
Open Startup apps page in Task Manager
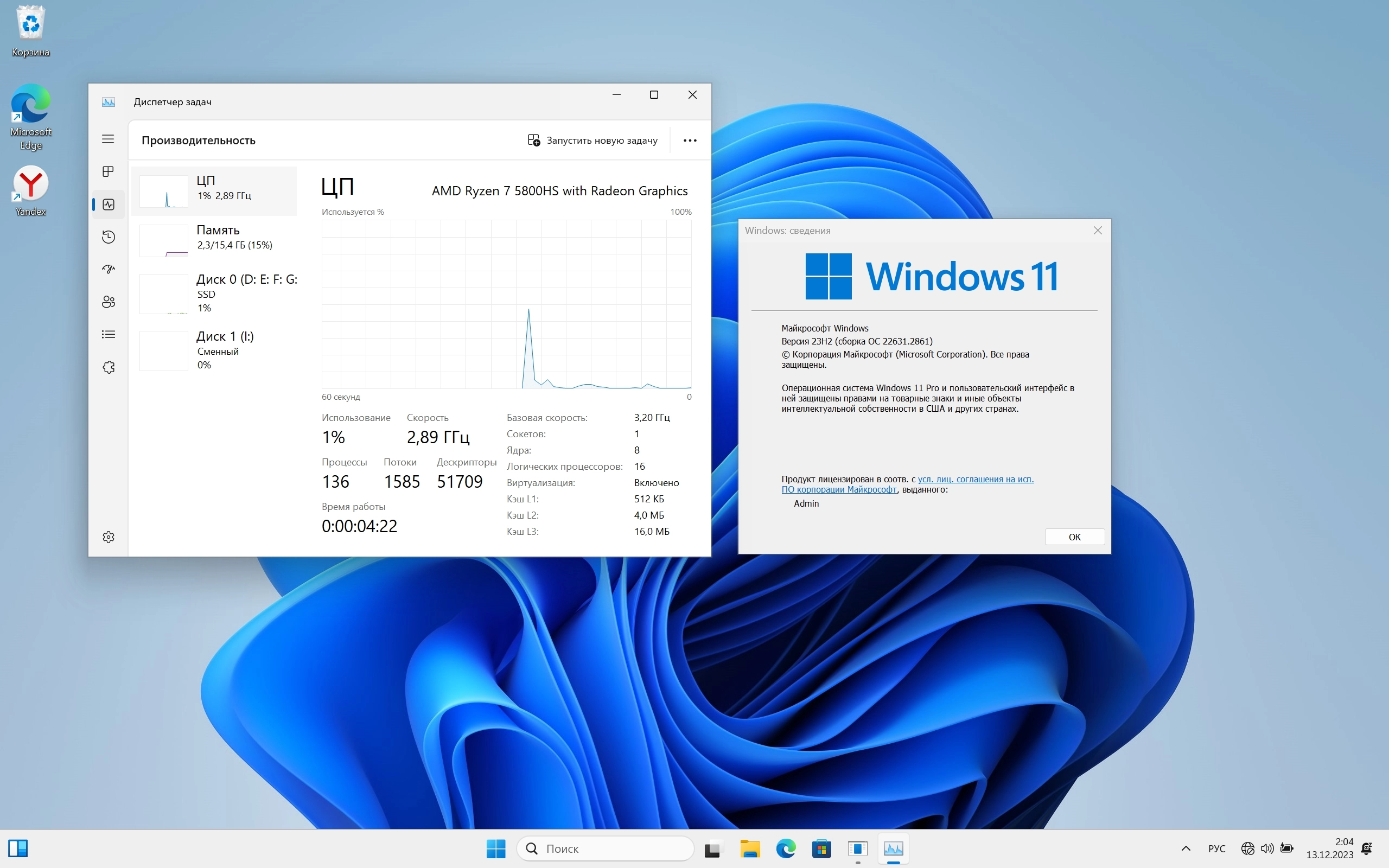[x=108, y=269]
